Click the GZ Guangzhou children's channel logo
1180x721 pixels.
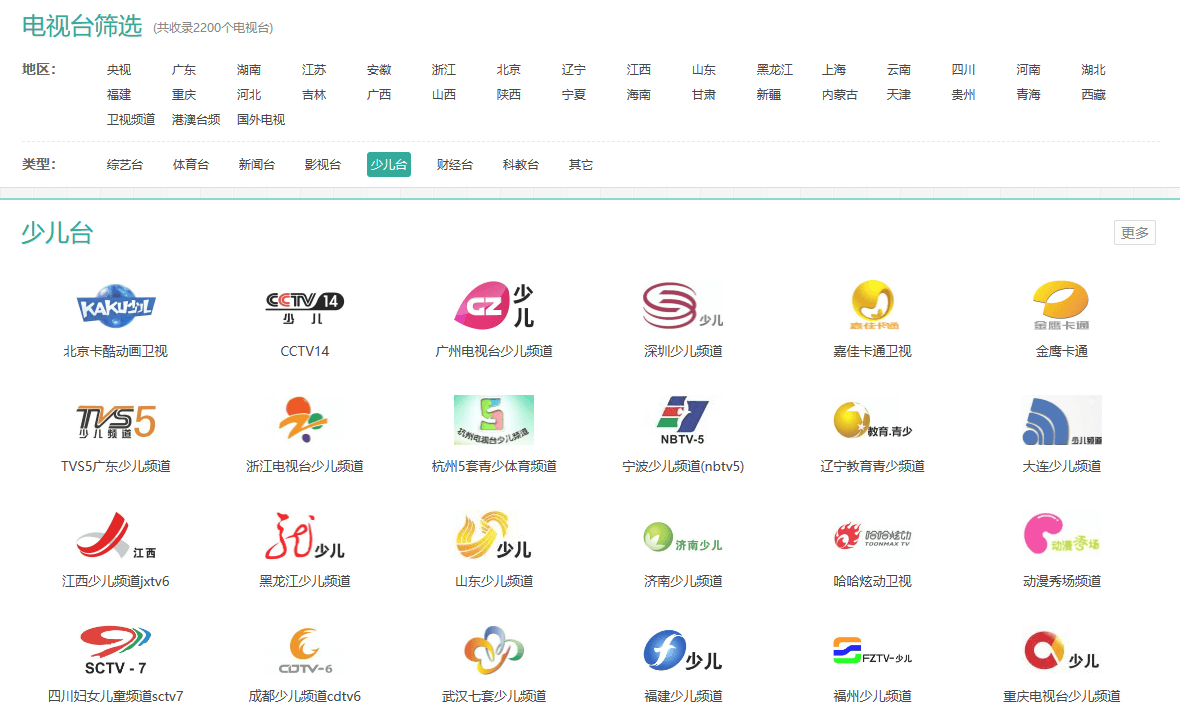tap(494, 306)
